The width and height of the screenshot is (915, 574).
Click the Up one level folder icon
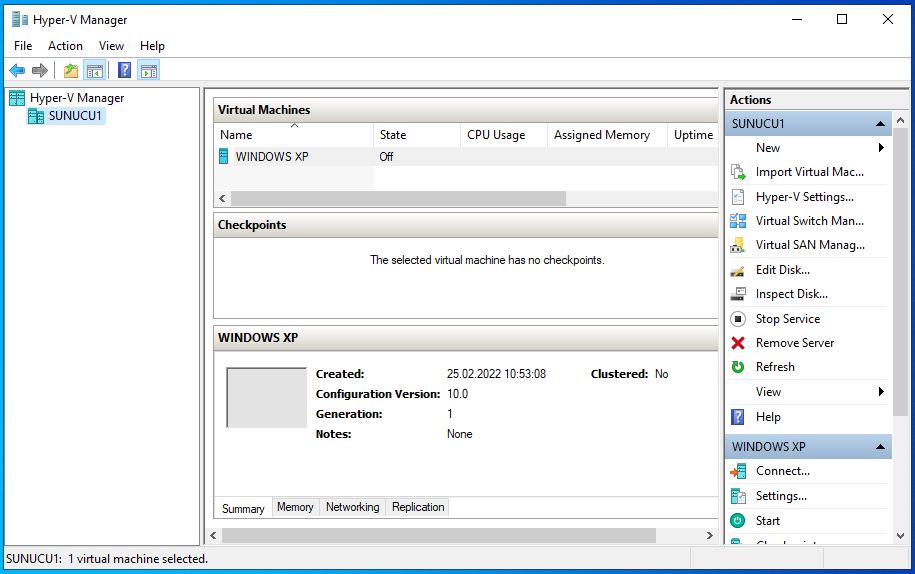71,71
